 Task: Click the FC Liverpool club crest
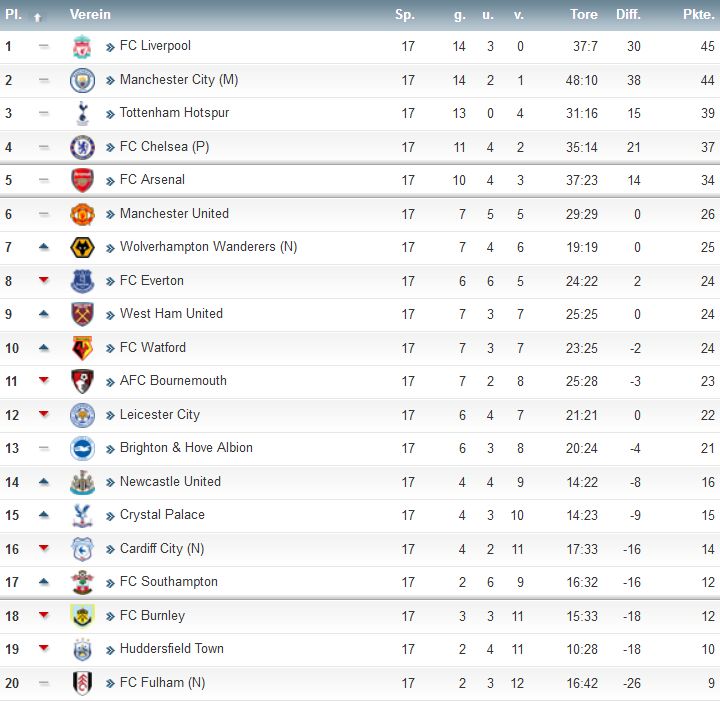[82, 46]
